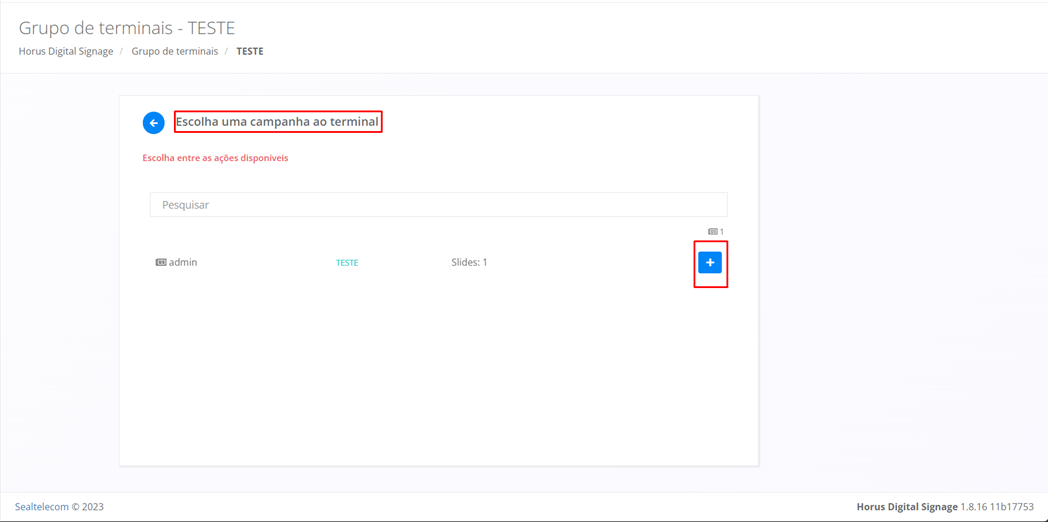The image size is (1048, 522).
Task: Go to Grupo de terminais breadcrumb
Action: [174, 51]
